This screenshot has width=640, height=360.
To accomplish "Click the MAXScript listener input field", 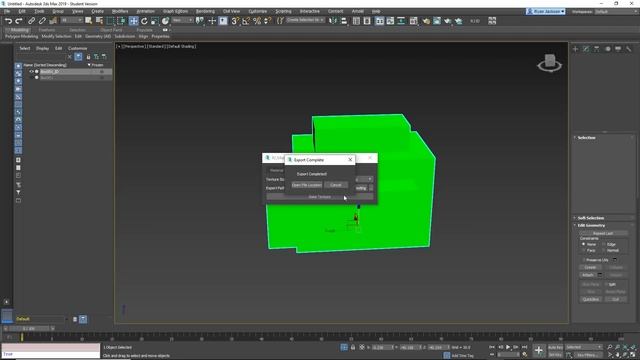I will 50,354.
